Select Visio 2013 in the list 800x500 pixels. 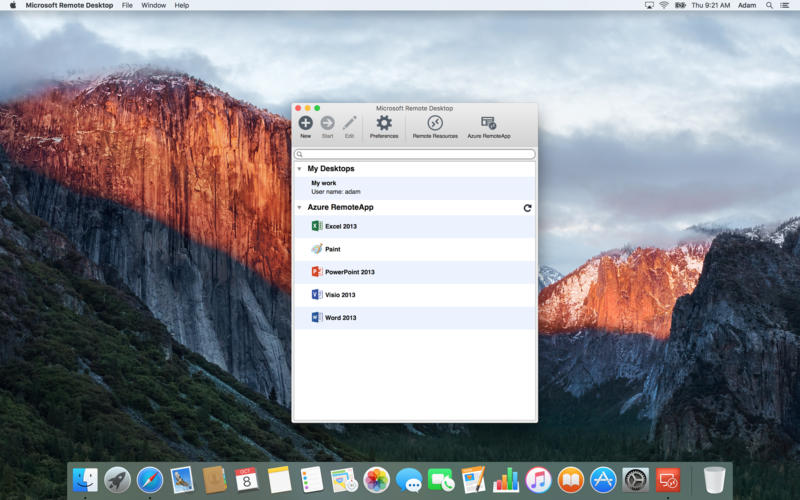[x=340, y=295]
